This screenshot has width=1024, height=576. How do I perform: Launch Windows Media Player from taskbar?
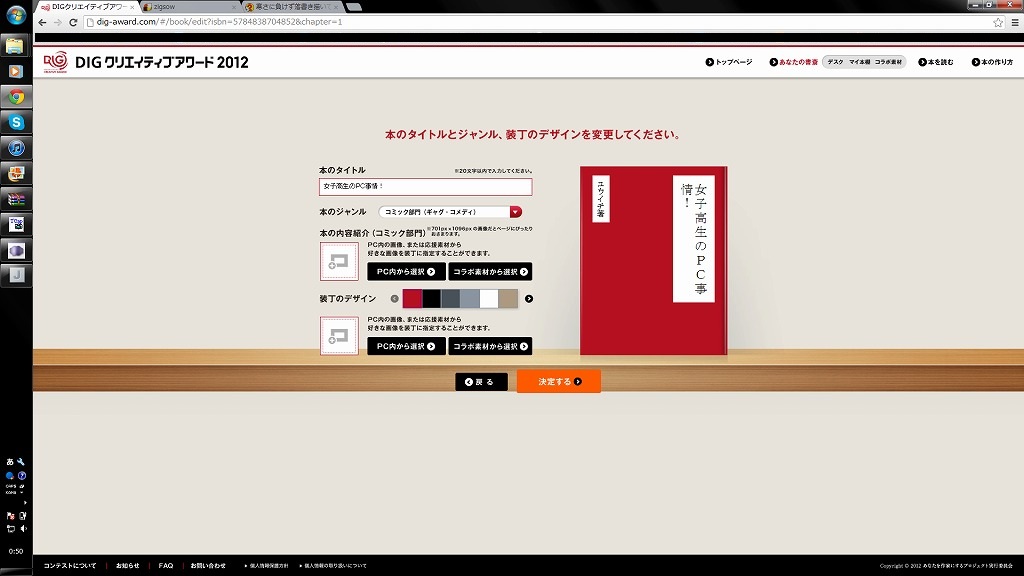point(16,71)
